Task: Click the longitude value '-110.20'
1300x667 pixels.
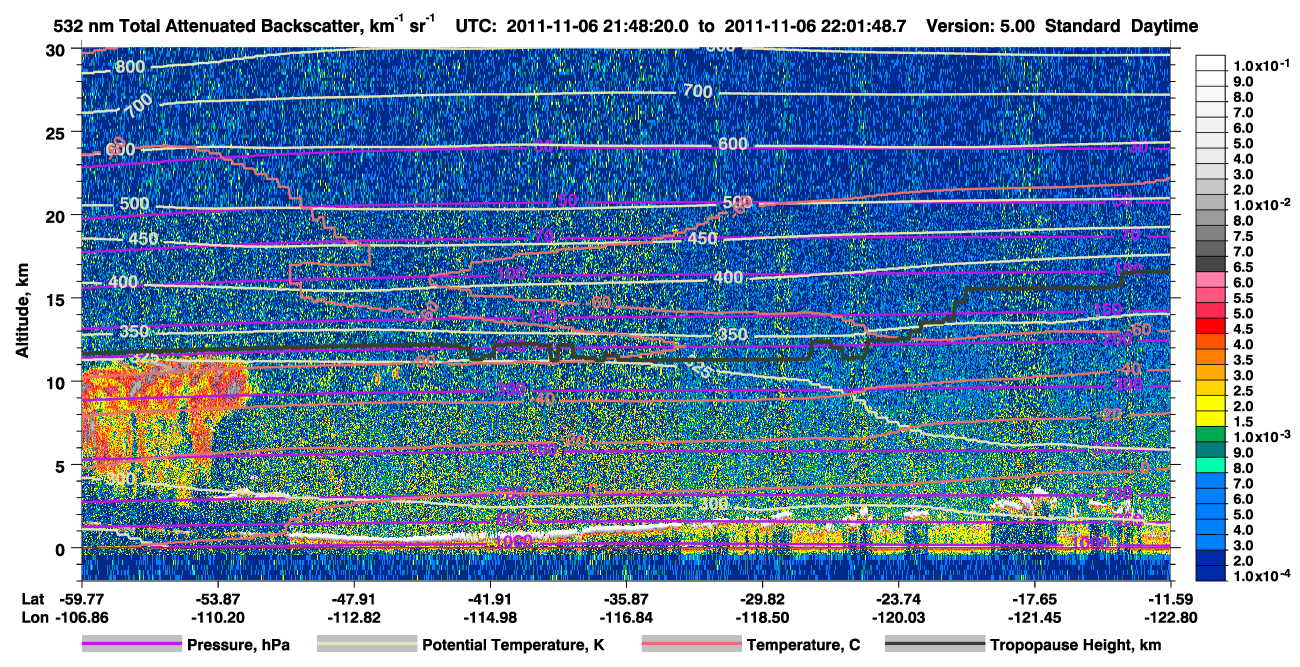Action: pyautogui.click(x=217, y=618)
